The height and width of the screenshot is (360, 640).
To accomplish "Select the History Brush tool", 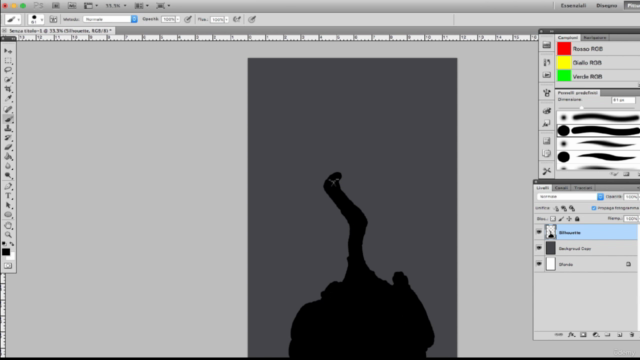I will point(8,138).
